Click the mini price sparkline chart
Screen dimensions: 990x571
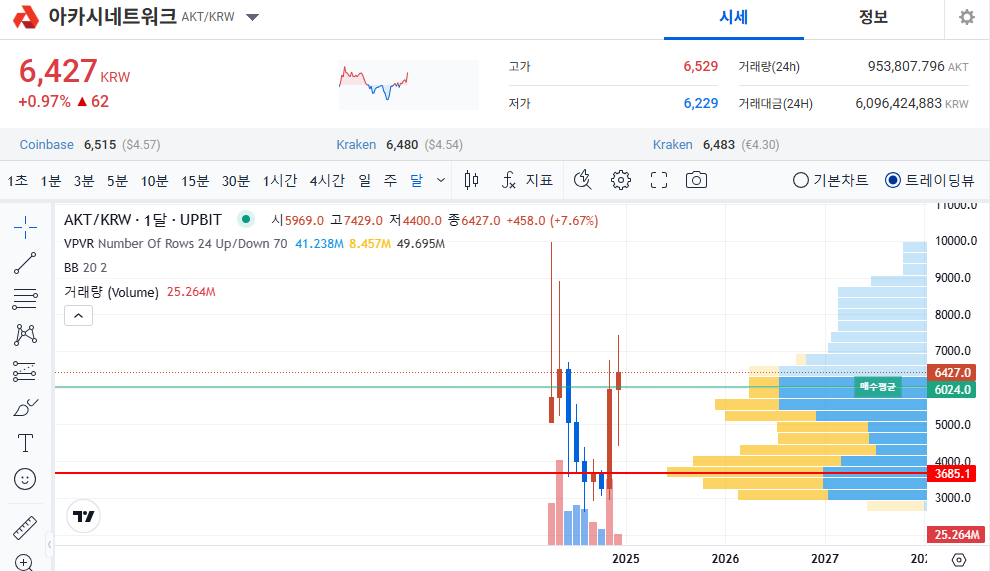(x=409, y=85)
